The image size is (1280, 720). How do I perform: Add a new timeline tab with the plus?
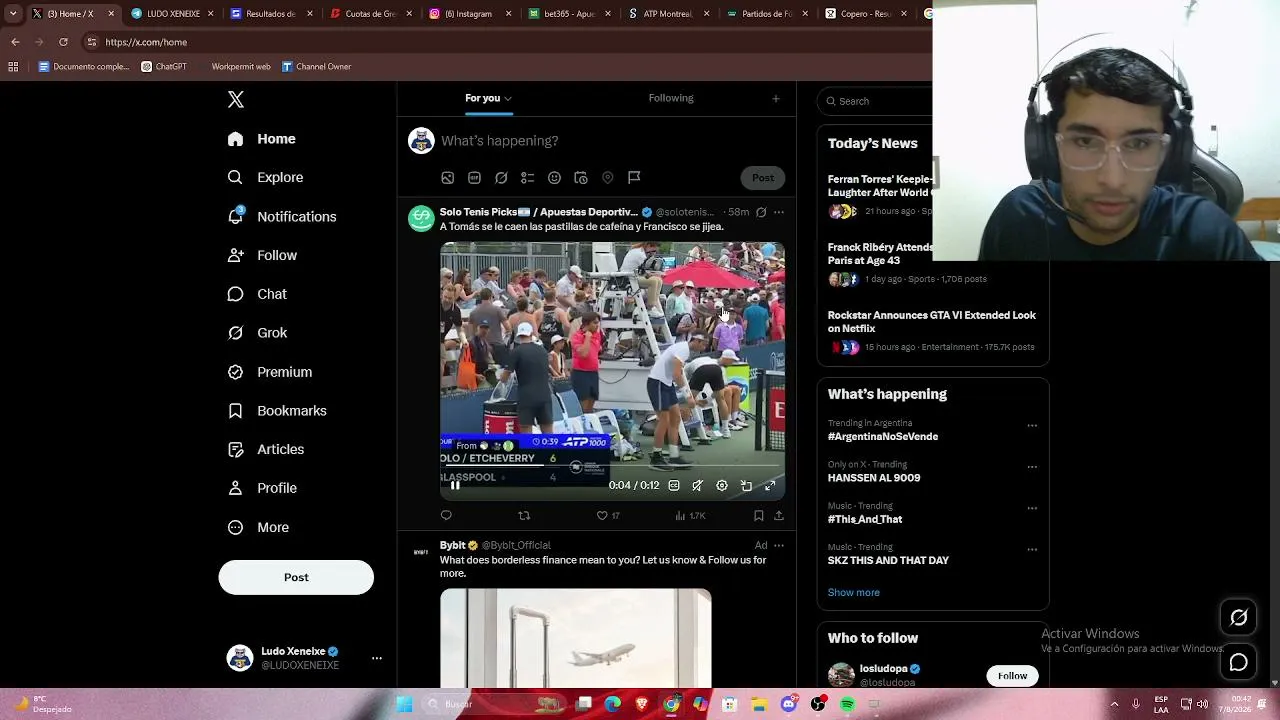tap(776, 98)
